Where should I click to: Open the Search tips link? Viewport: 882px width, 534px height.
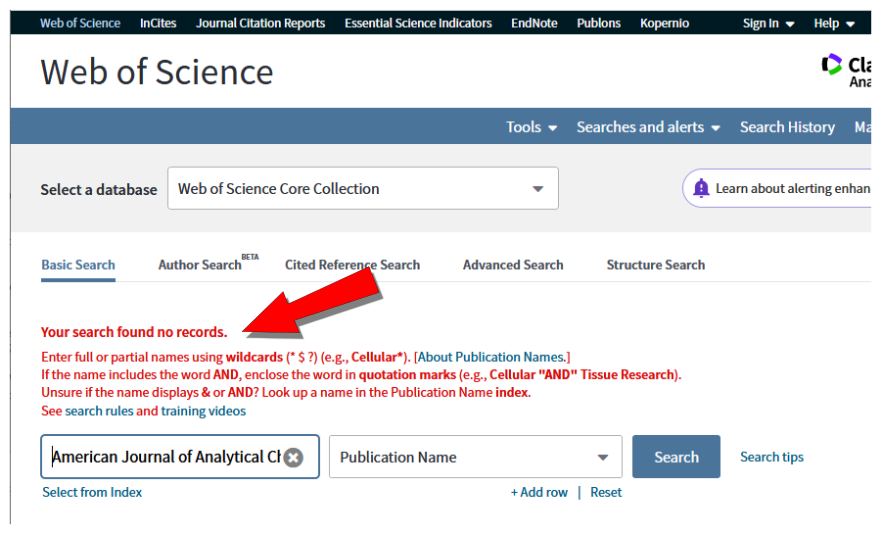click(x=772, y=457)
